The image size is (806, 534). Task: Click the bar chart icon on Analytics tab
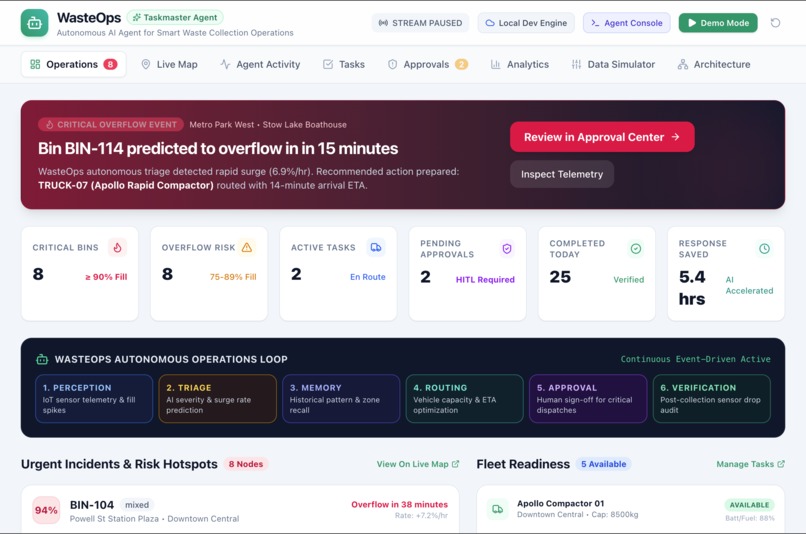point(496,64)
